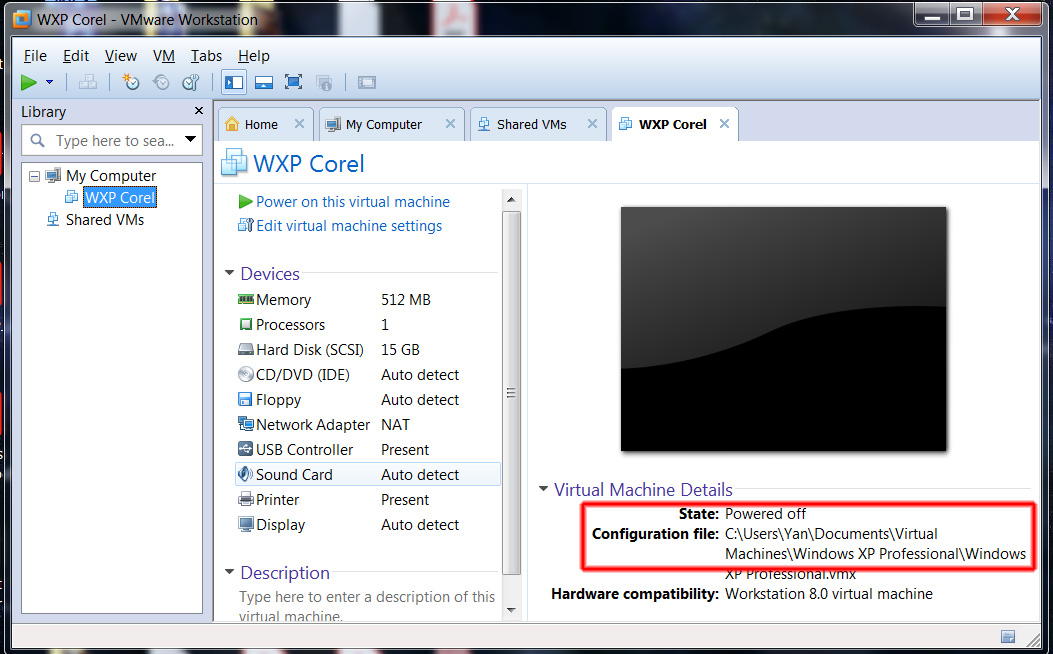Collapse the Devices section
The height and width of the screenshot is (654, 1053).
(x=230, y=273)
